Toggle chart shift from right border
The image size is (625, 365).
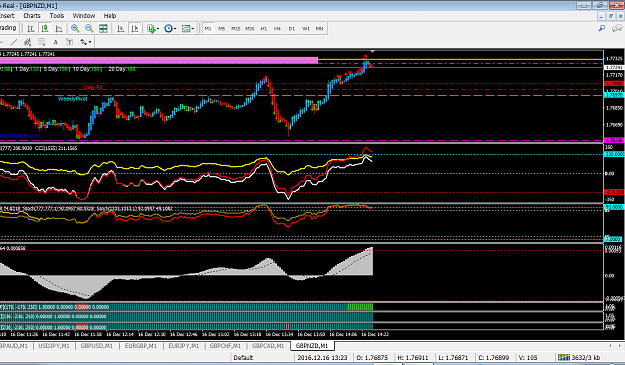pyautogui.click(x=135, y=28)
